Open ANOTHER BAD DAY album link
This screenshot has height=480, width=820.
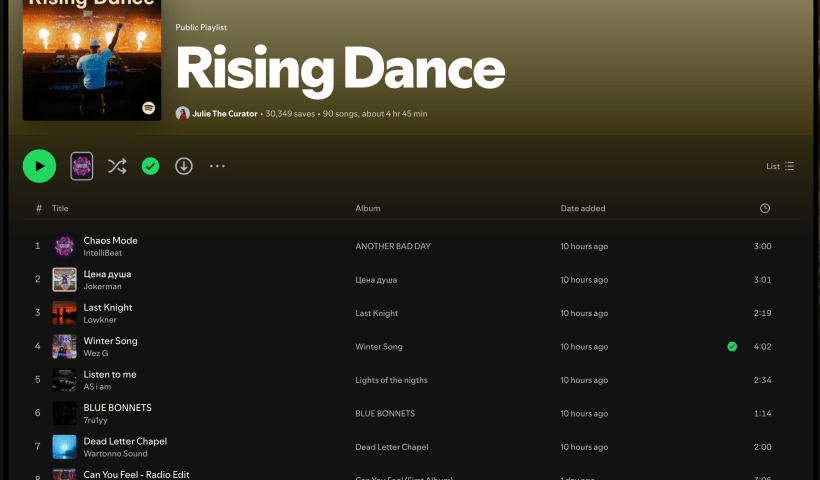click(394, 246)
